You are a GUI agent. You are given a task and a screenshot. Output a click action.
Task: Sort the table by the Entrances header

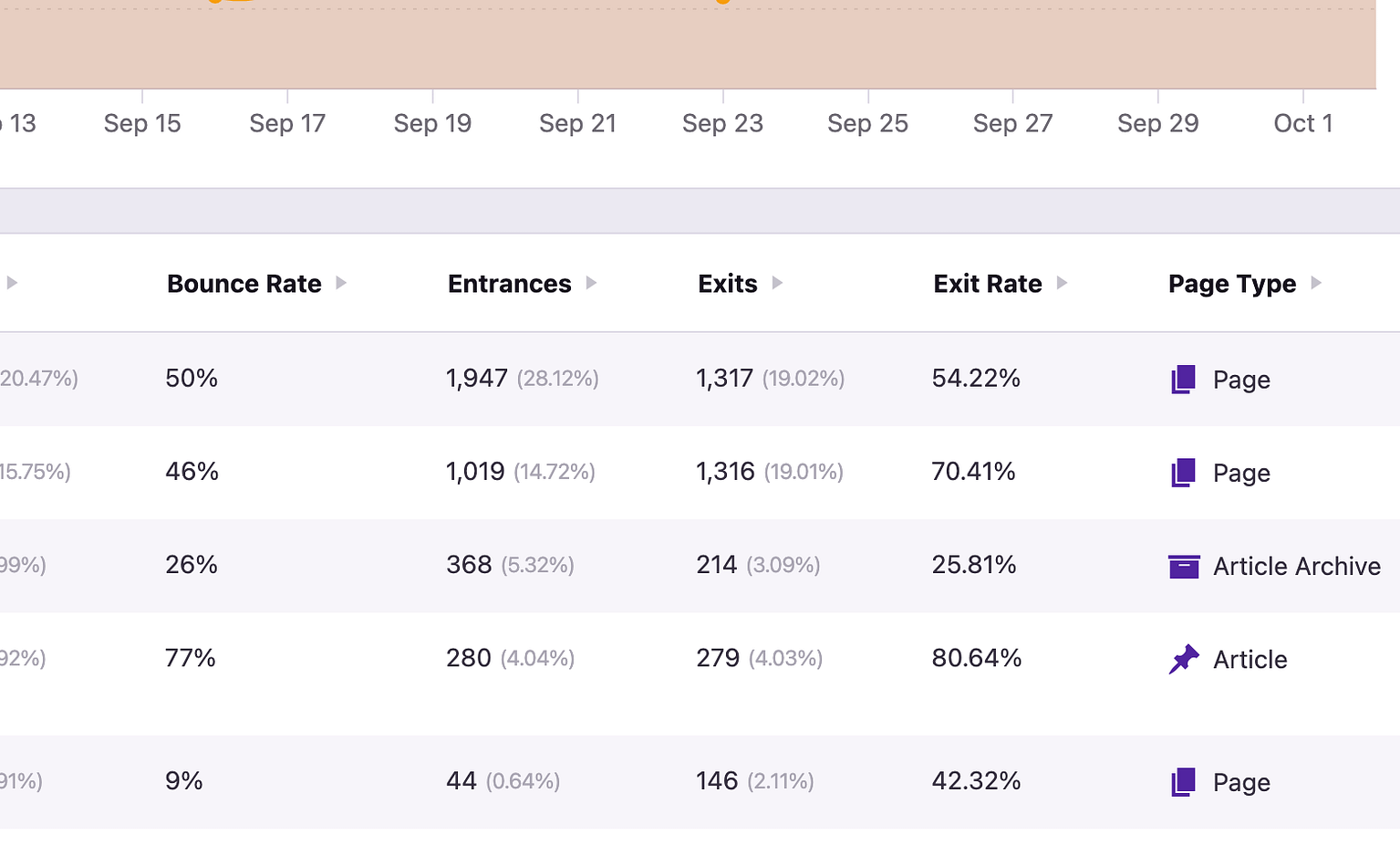click(509, 283)
